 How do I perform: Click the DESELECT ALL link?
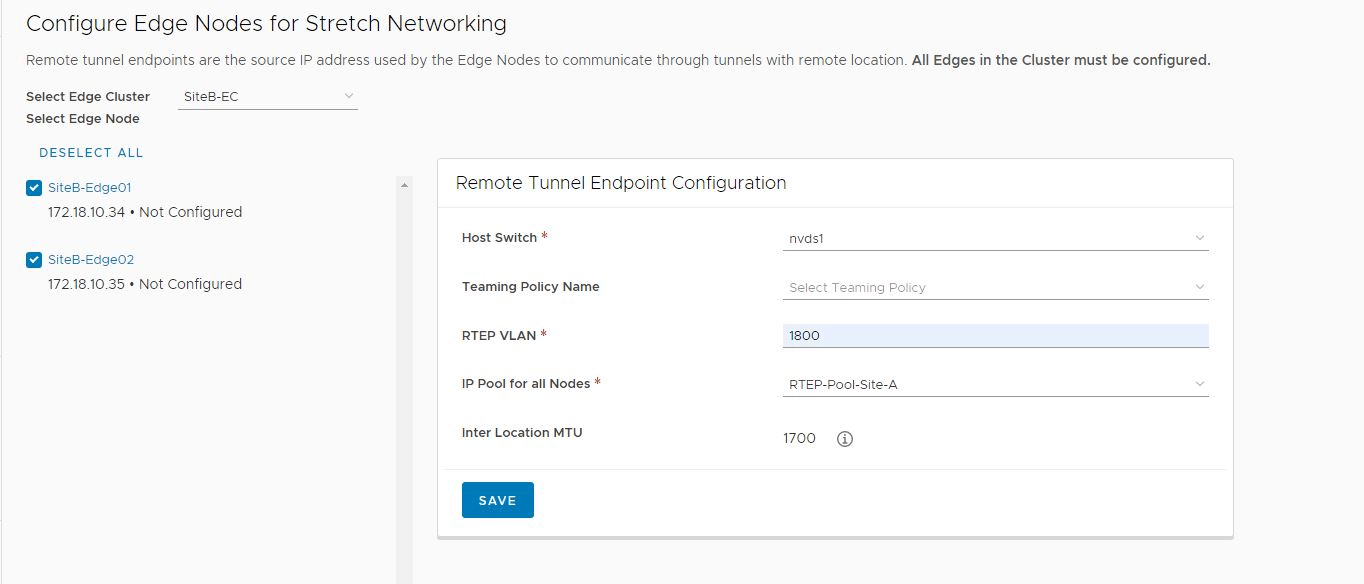point(91,153)
